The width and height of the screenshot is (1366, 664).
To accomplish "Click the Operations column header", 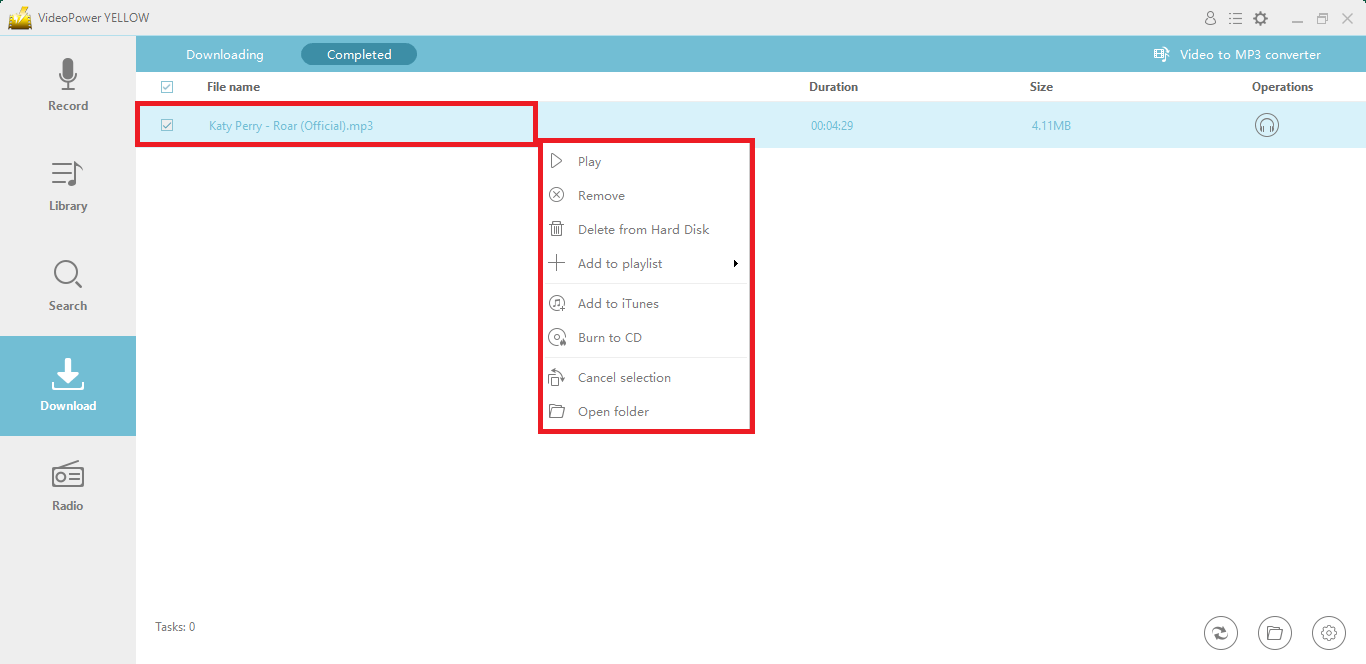I will (x=1282, y=87).
